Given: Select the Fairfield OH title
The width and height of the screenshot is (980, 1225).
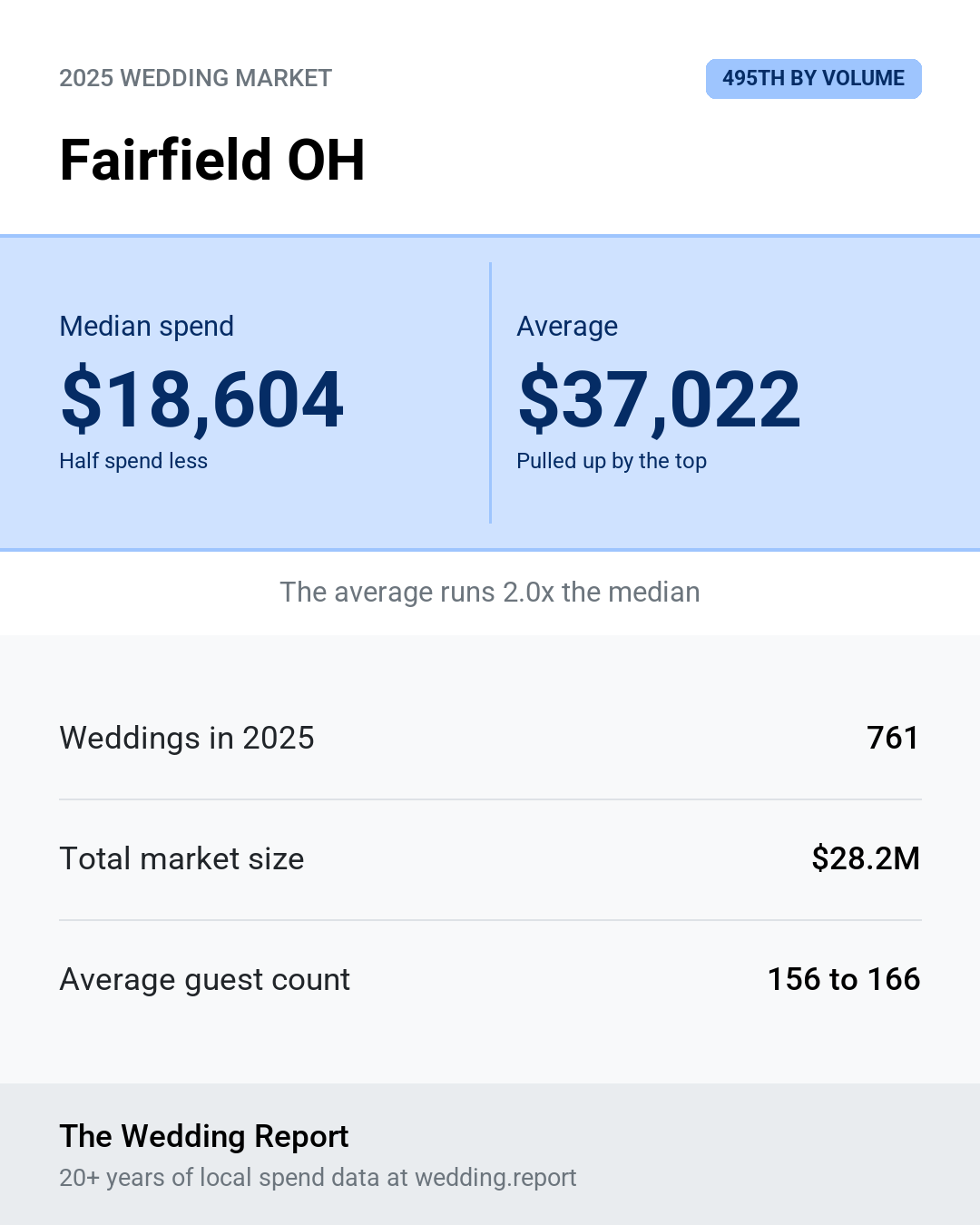Looking at the screenshot, I should tap(212, 160).
